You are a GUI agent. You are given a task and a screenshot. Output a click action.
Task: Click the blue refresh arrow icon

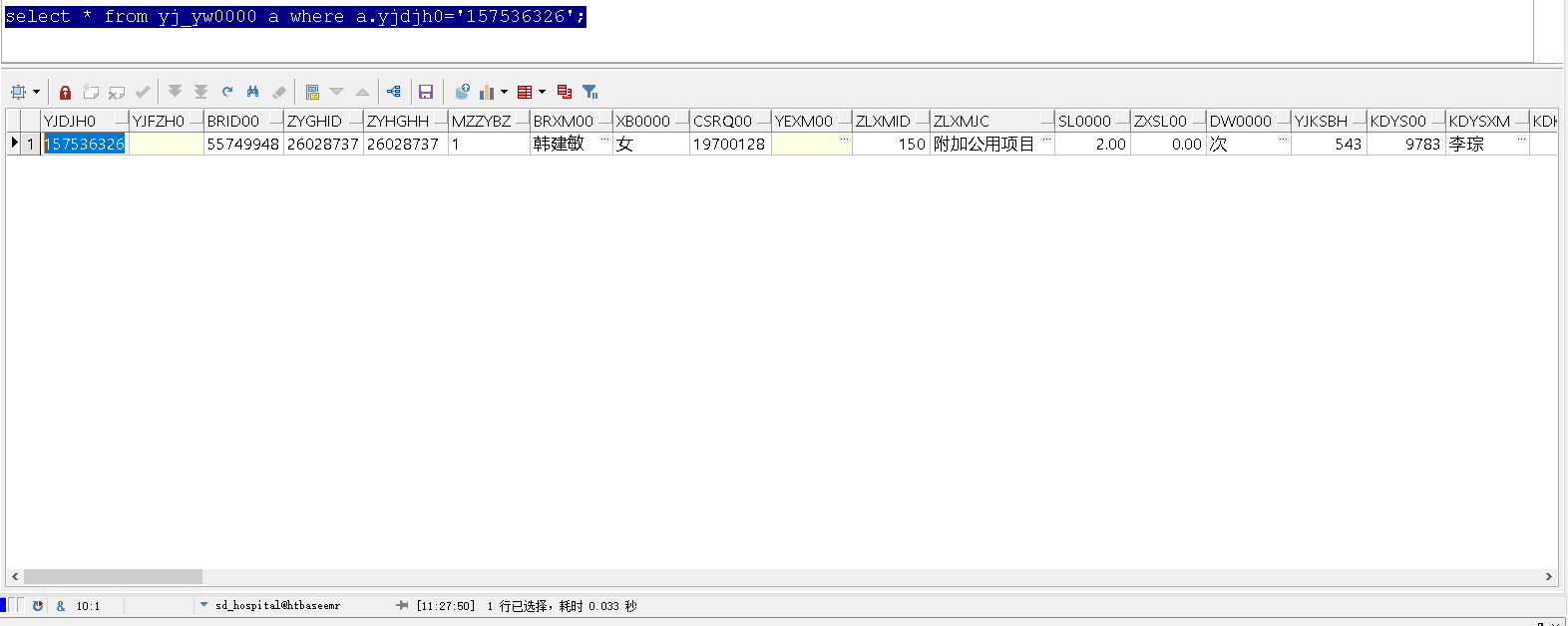point(227,92)
